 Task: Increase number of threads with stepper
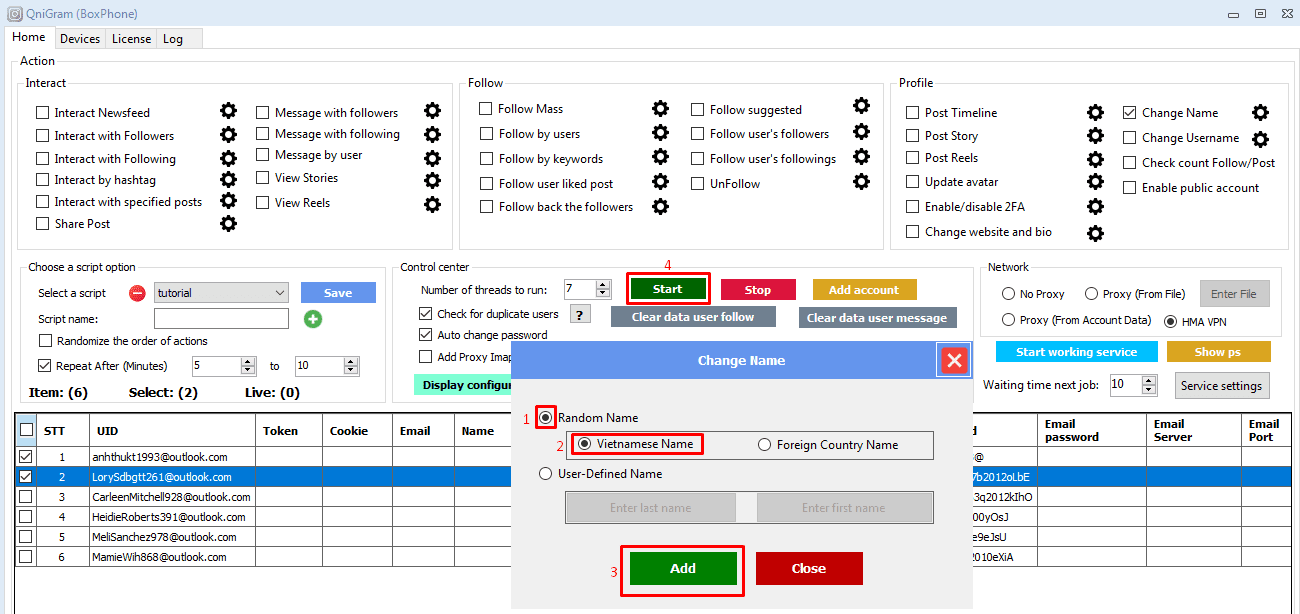coord(603,285)
